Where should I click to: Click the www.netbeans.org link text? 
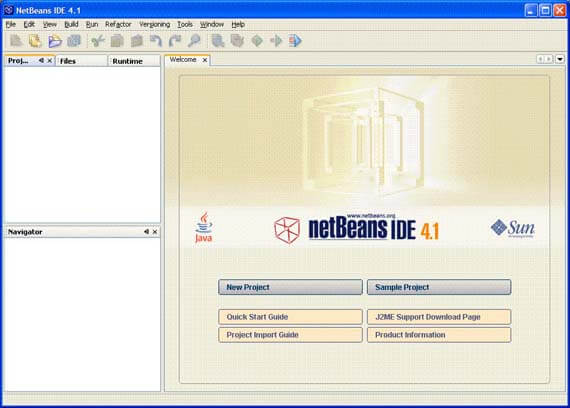[371, 216]
